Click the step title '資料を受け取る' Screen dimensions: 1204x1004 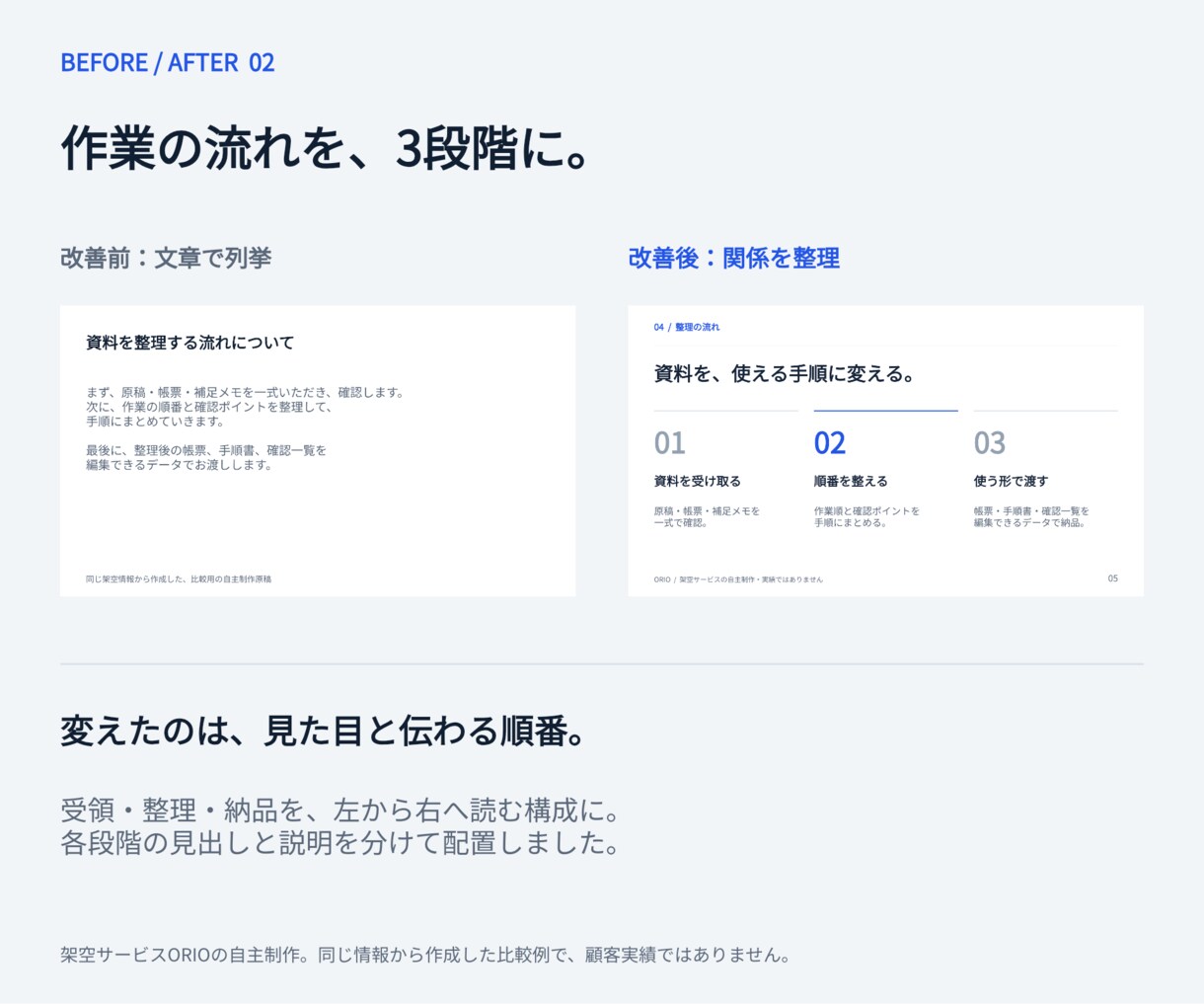click(x=698, y=482)
